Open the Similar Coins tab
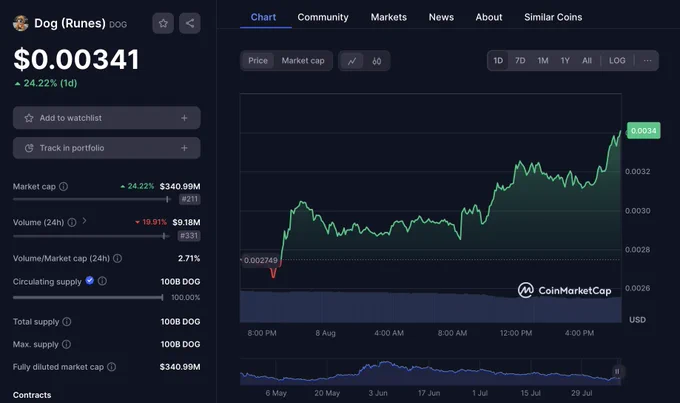The width and height of the screenshot is (680, 403). point(553,17)
